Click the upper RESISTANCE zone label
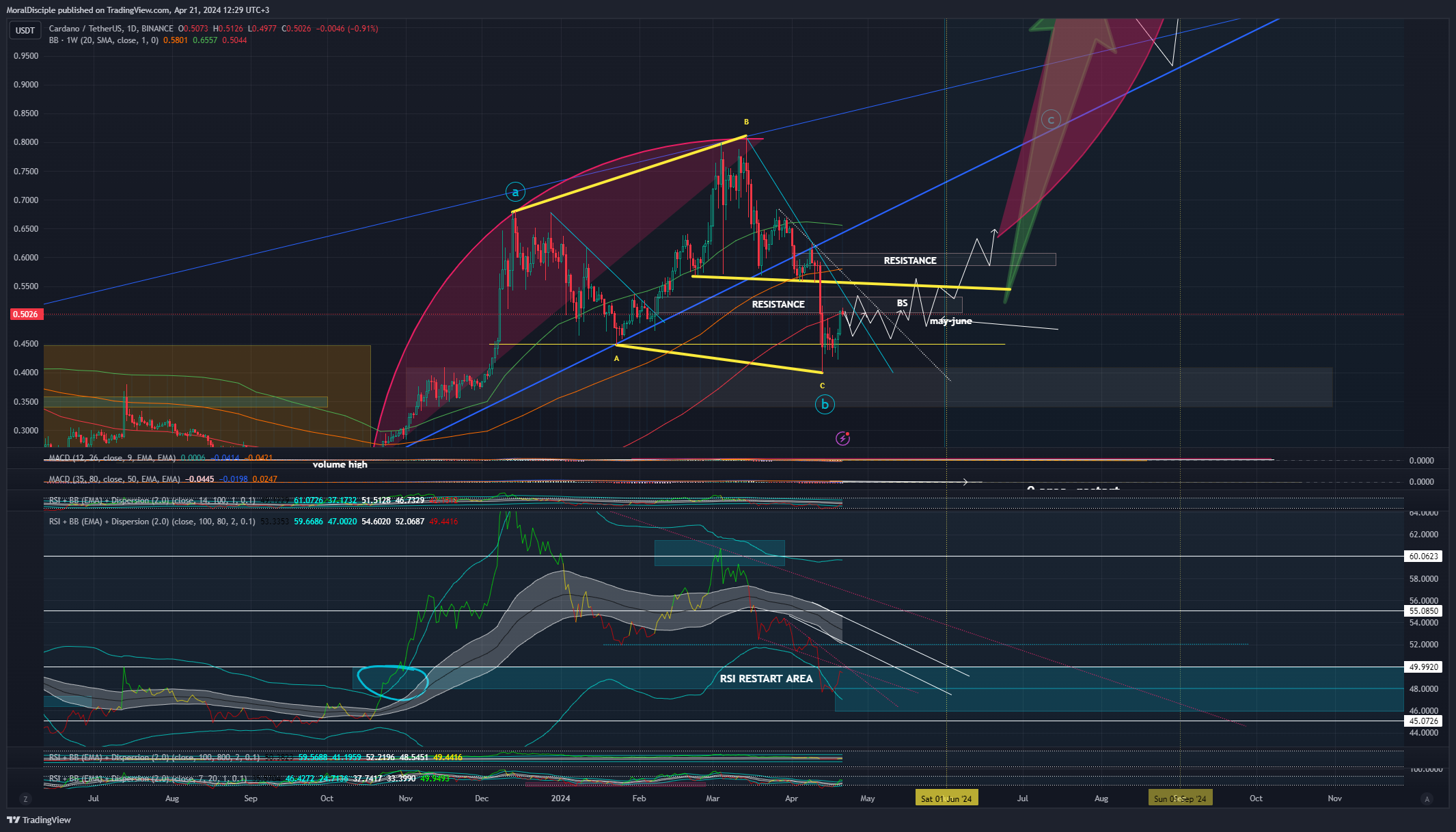 pos(910,260)
